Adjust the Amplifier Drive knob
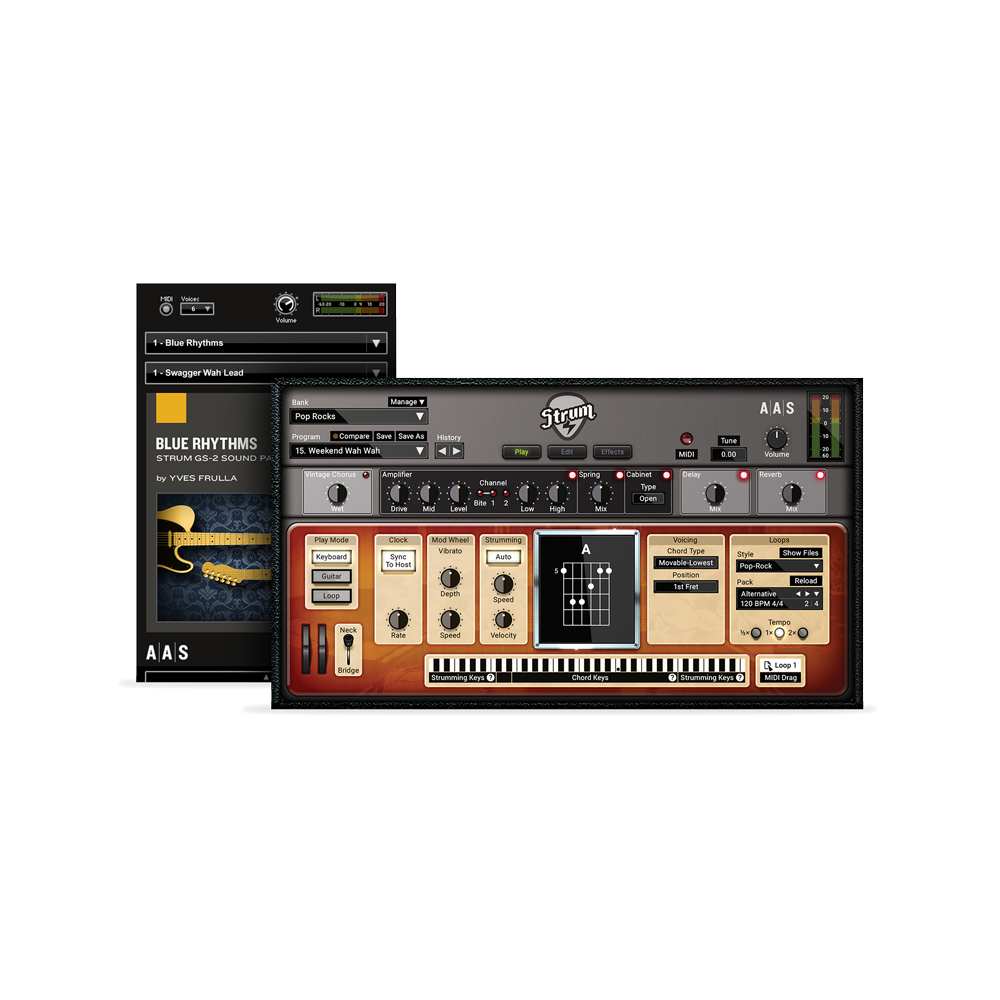 (x=397, y=494)
